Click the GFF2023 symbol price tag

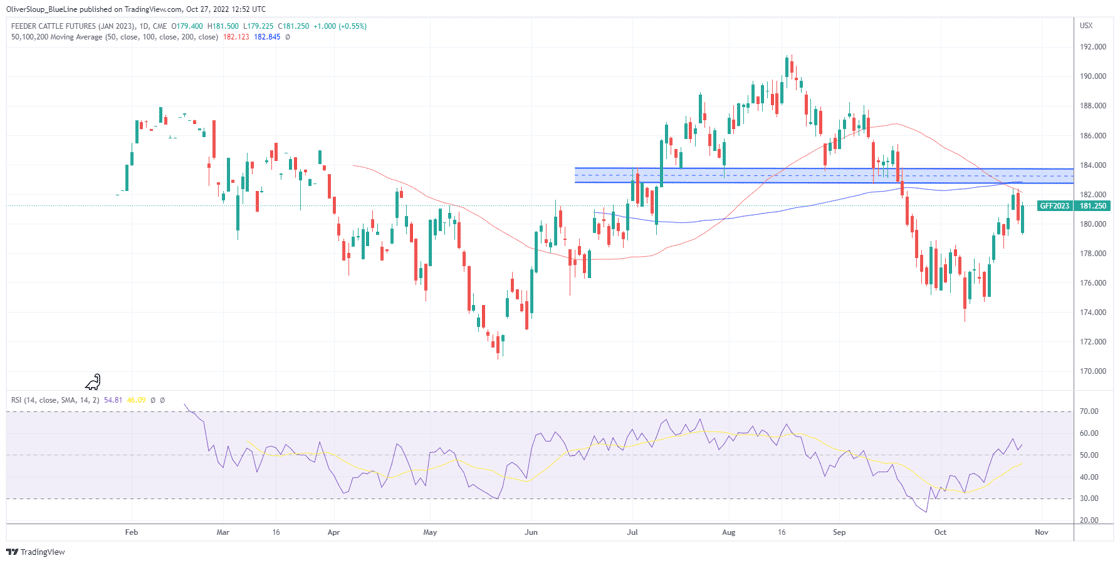coord(1055,206)
